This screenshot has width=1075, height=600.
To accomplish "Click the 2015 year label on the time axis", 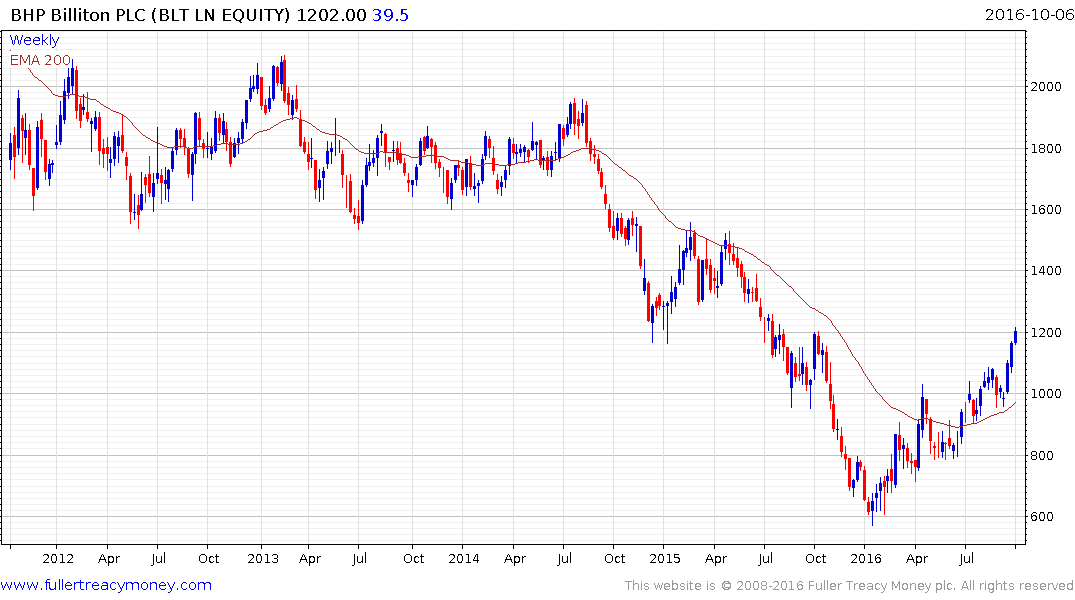I will (664, 559).
